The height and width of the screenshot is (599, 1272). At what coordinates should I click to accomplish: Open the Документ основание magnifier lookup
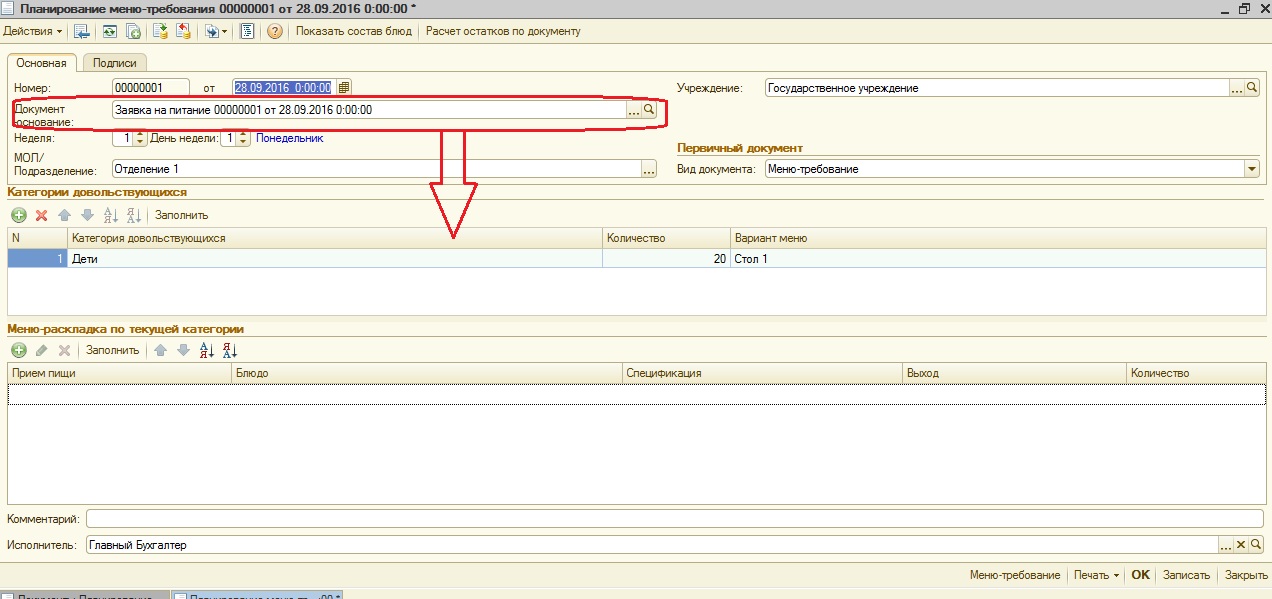(x=649, y=110)
